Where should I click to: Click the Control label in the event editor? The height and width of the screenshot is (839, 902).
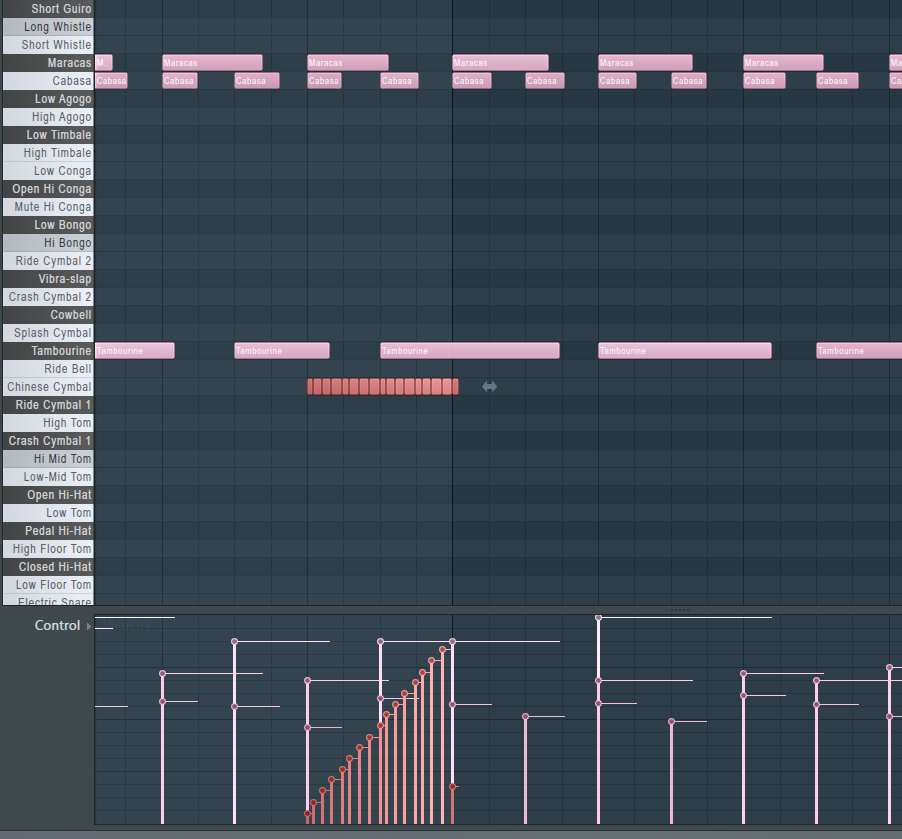click(57, 626)
